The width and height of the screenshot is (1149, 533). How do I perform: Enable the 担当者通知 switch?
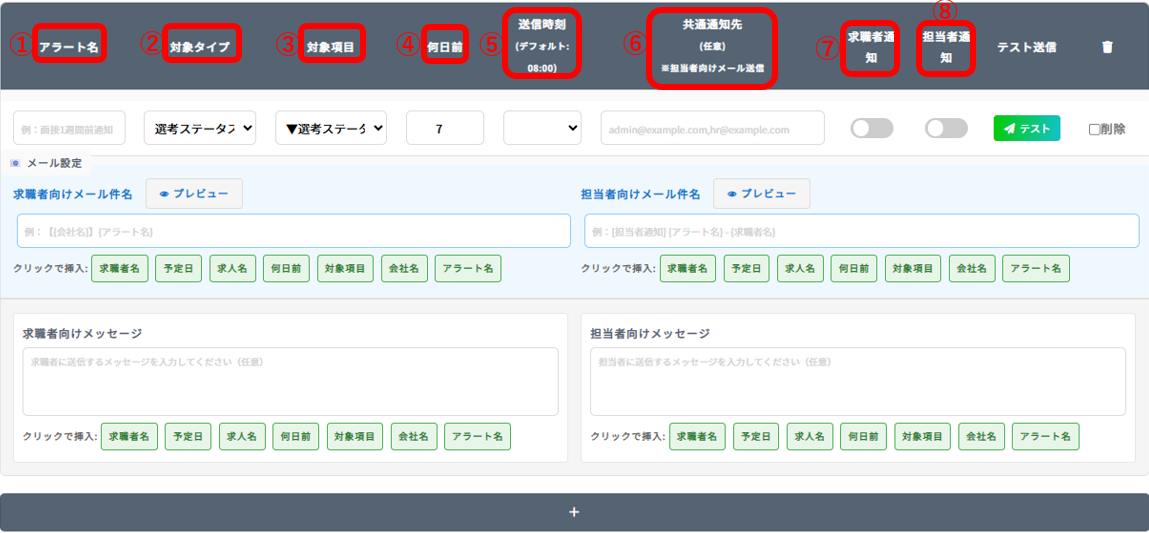946,128
